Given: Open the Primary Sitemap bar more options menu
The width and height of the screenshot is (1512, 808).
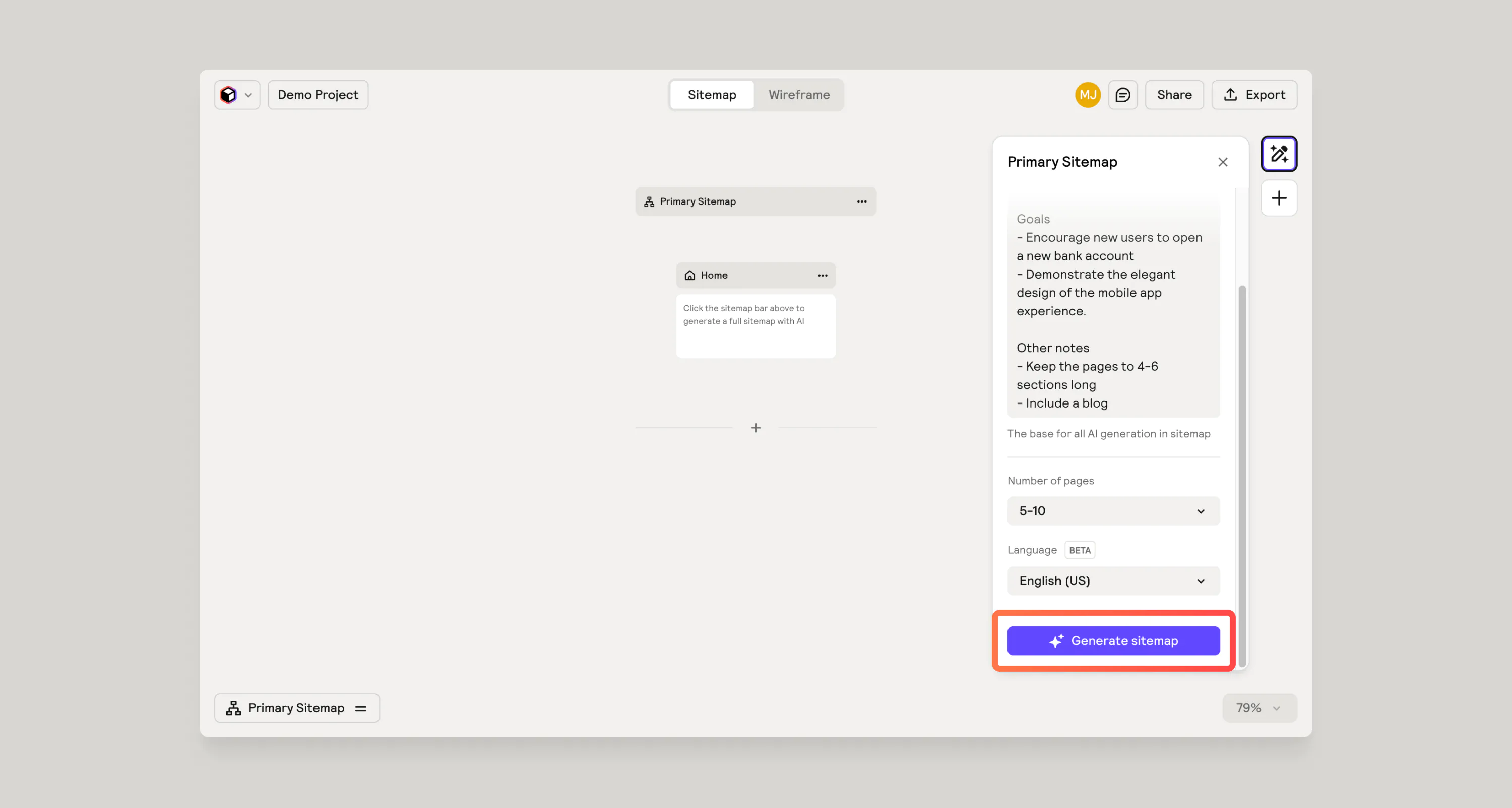Looking at the screenshot, I should click(861, 201).
